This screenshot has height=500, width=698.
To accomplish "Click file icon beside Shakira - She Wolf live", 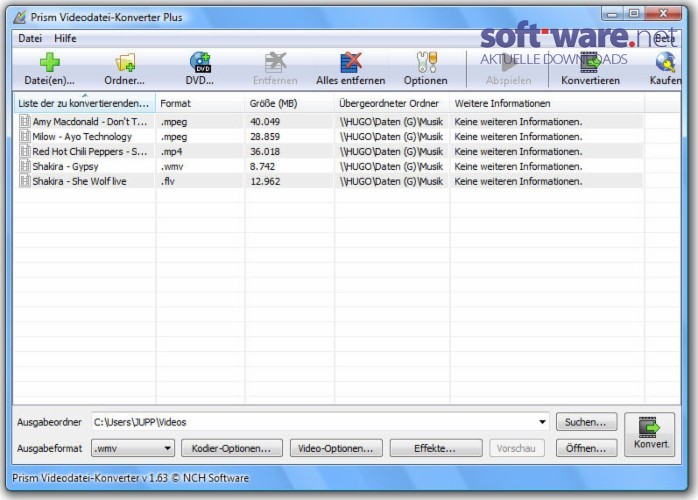I will click(x=24, y=181).
